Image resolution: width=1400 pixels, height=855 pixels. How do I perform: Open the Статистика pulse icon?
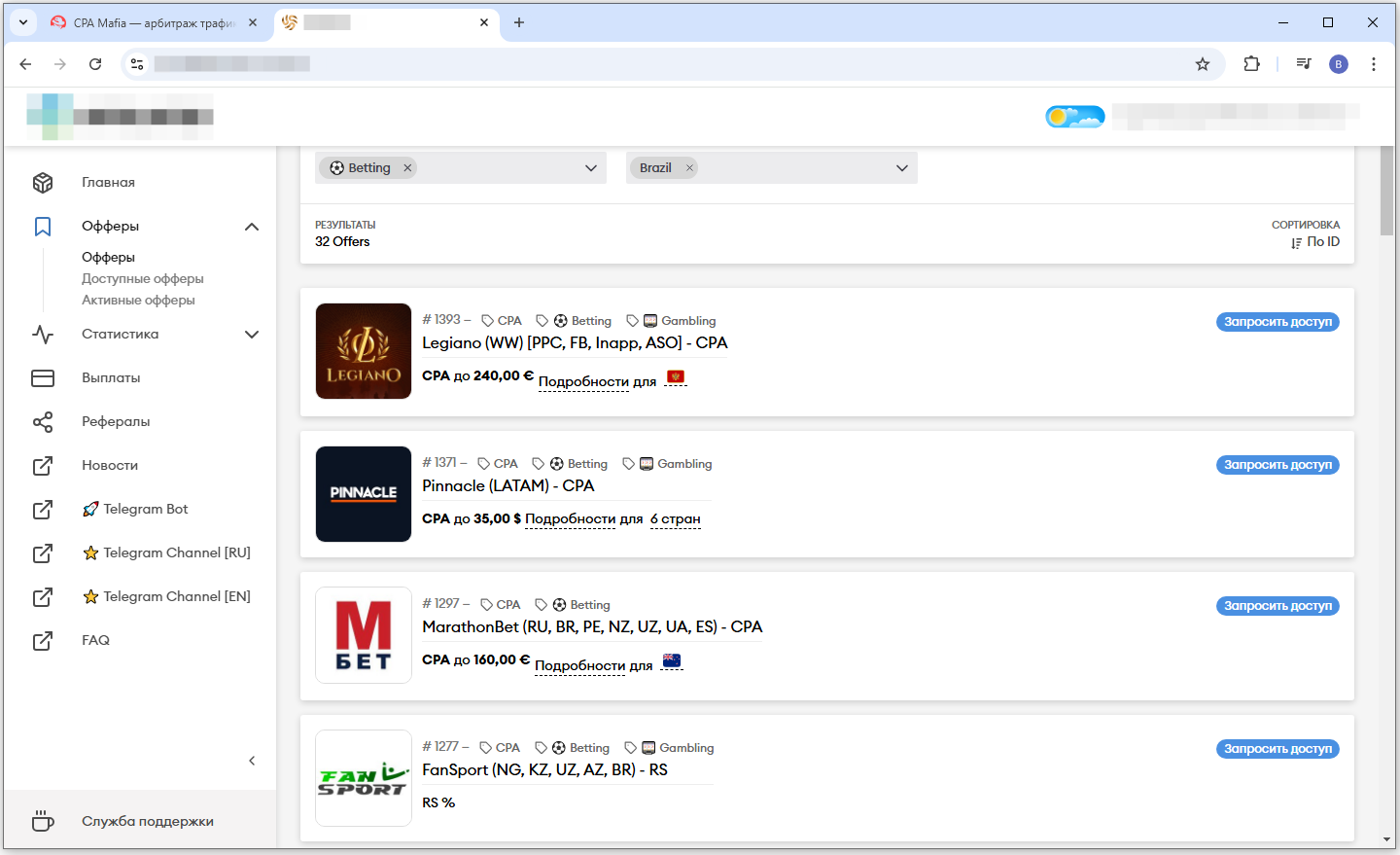(43, 335)
